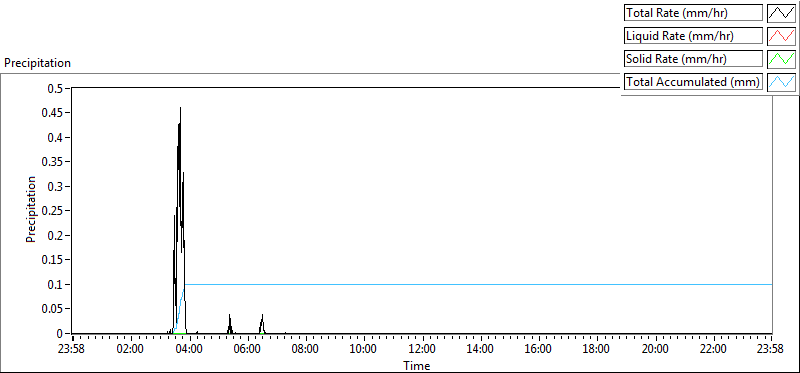The width and height of the screenshot is (800, 373).
Task: Click the Solid Rate green line-style icon
Action: click(x=781, y=59)
